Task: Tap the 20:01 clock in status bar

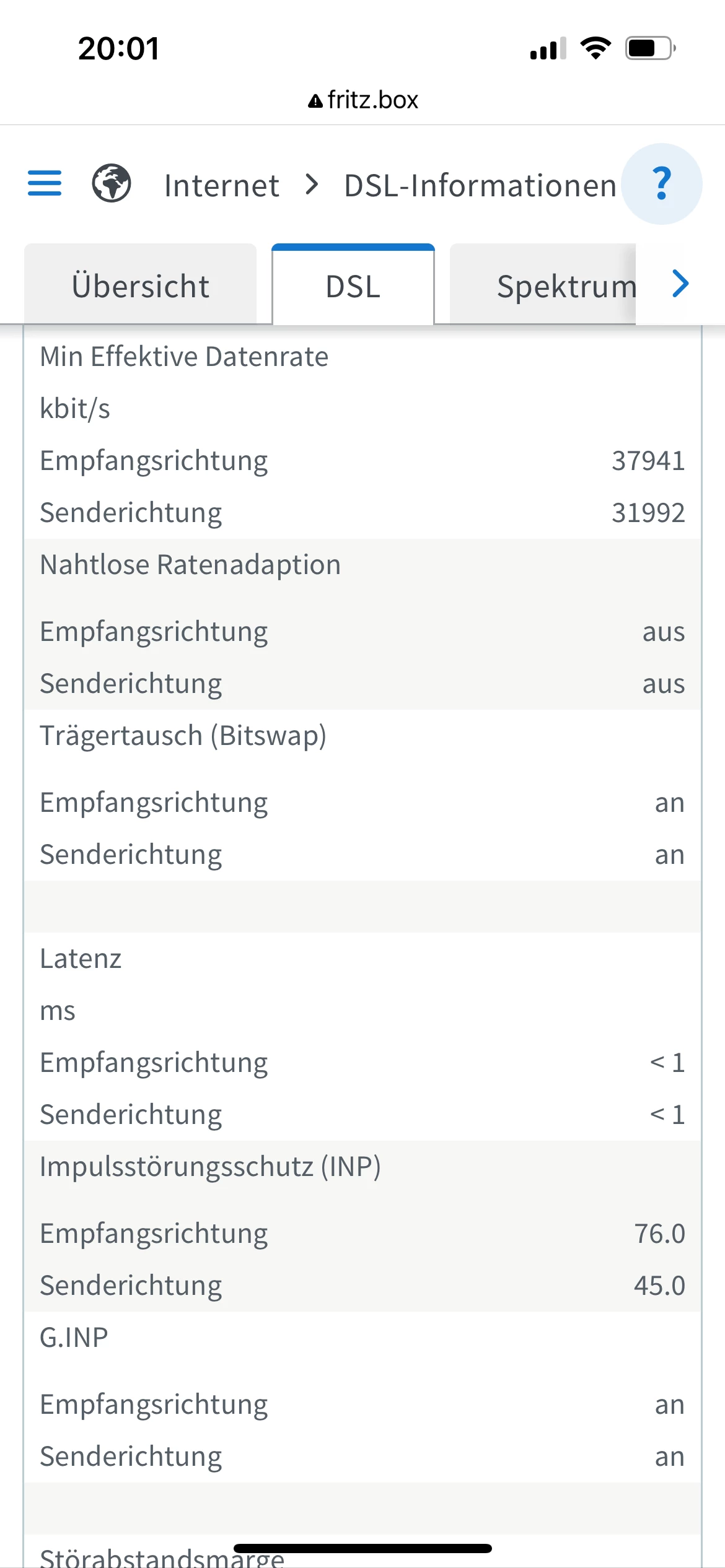Action: coord(119,48)
